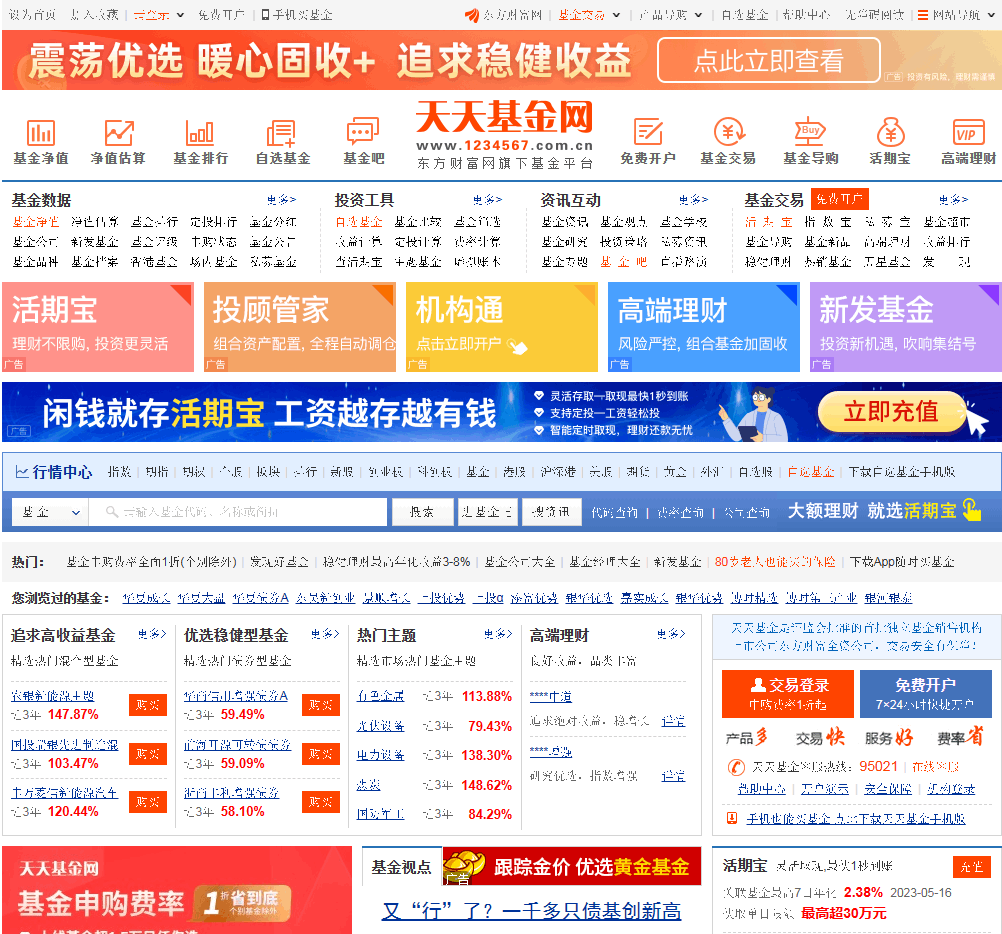Click the 点此立即查看 button in the top banner
Screen dimensions: 1002x934
[x=769, y=60]
